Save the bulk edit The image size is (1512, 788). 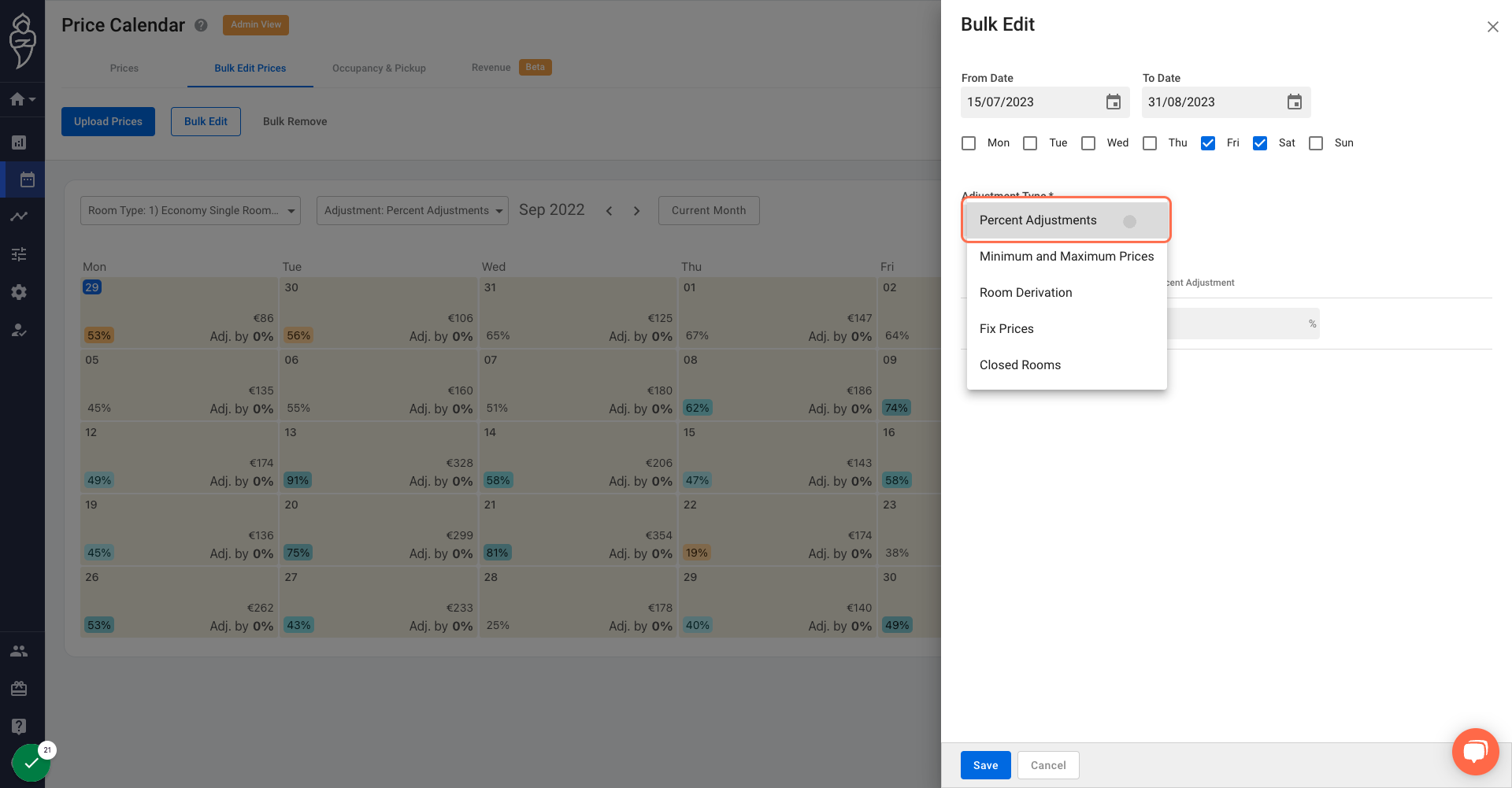pyautogui.click(x=985, y=765)
